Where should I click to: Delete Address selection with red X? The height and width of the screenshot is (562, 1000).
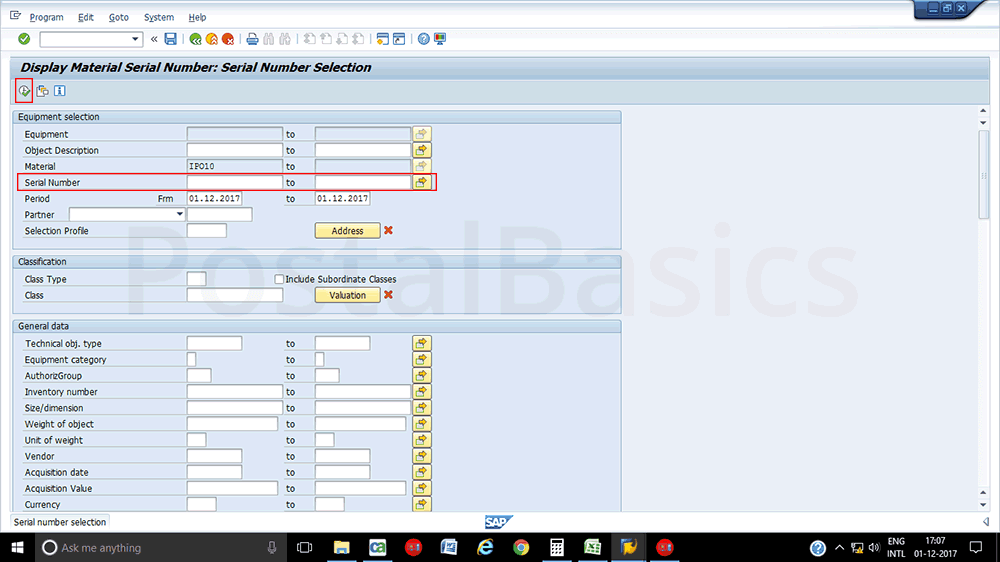(x=388, y=231)
